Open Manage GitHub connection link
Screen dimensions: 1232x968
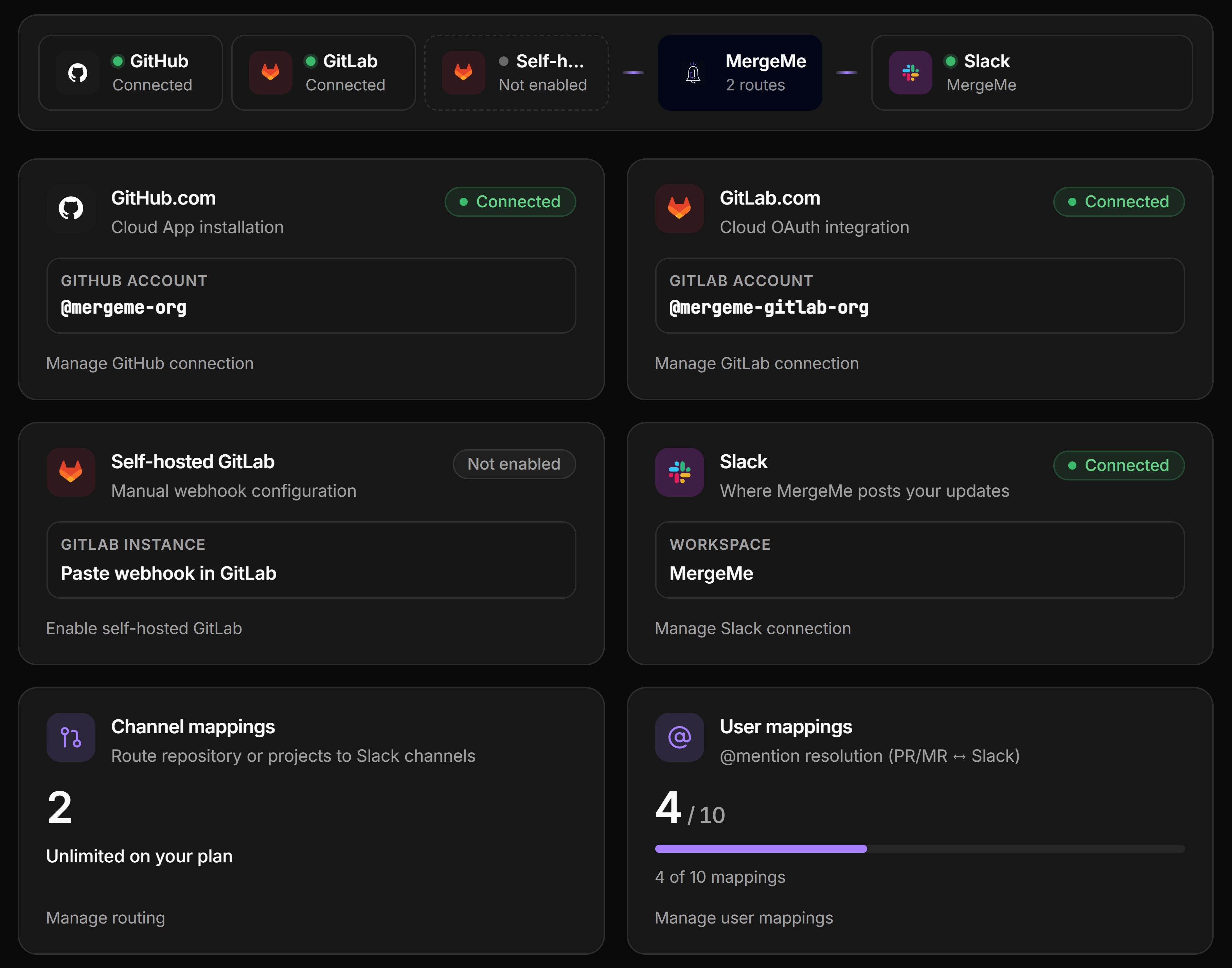[x=149, y=363]
